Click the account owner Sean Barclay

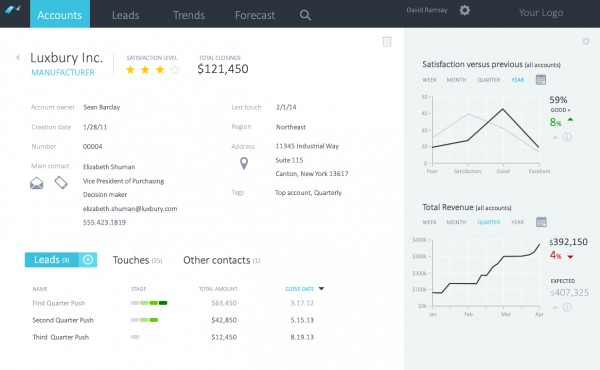point(101,107)
